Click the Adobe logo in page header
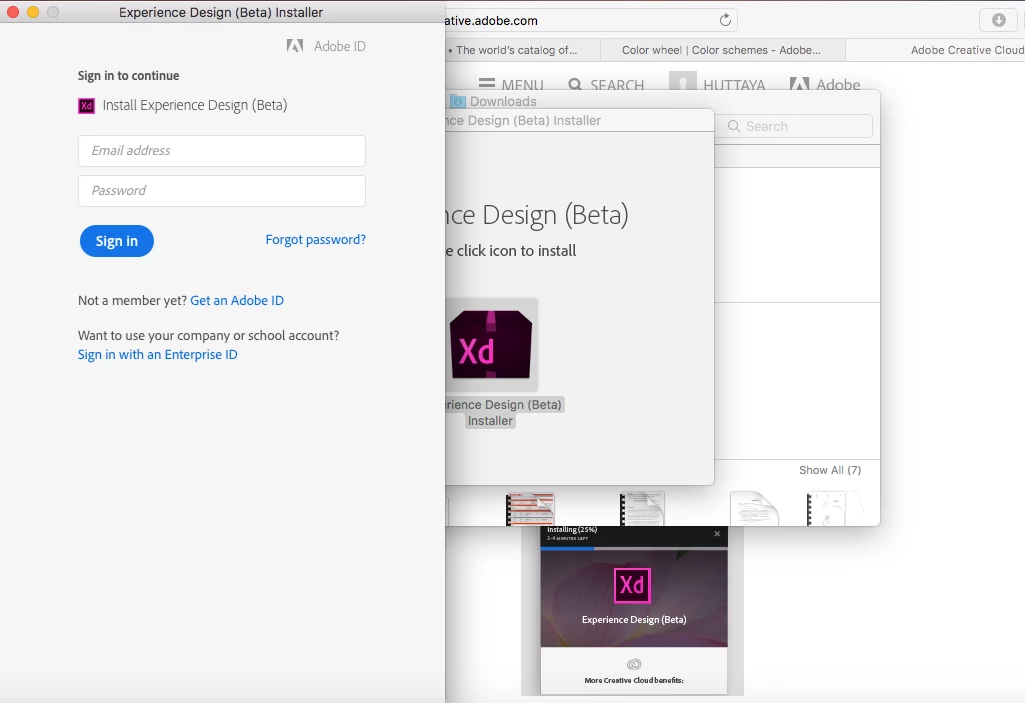 click(x=825, y=84)
